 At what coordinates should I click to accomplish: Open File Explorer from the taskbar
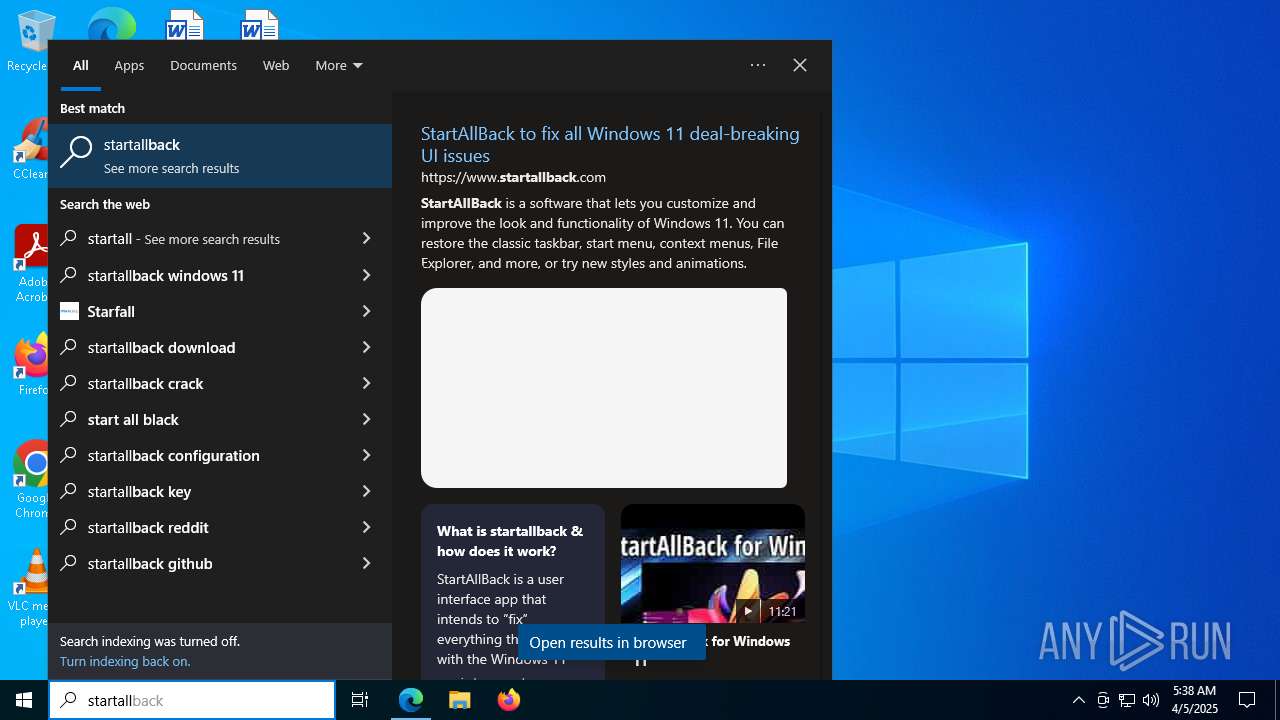click(x=460, y=700)
